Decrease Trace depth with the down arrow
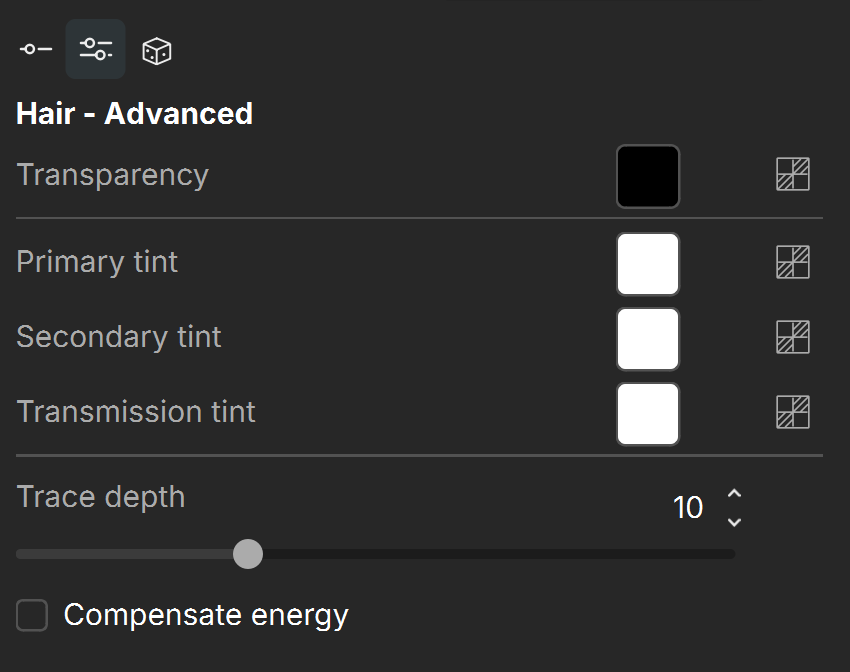The image size is (850, 672). click(x=735, y=522)
